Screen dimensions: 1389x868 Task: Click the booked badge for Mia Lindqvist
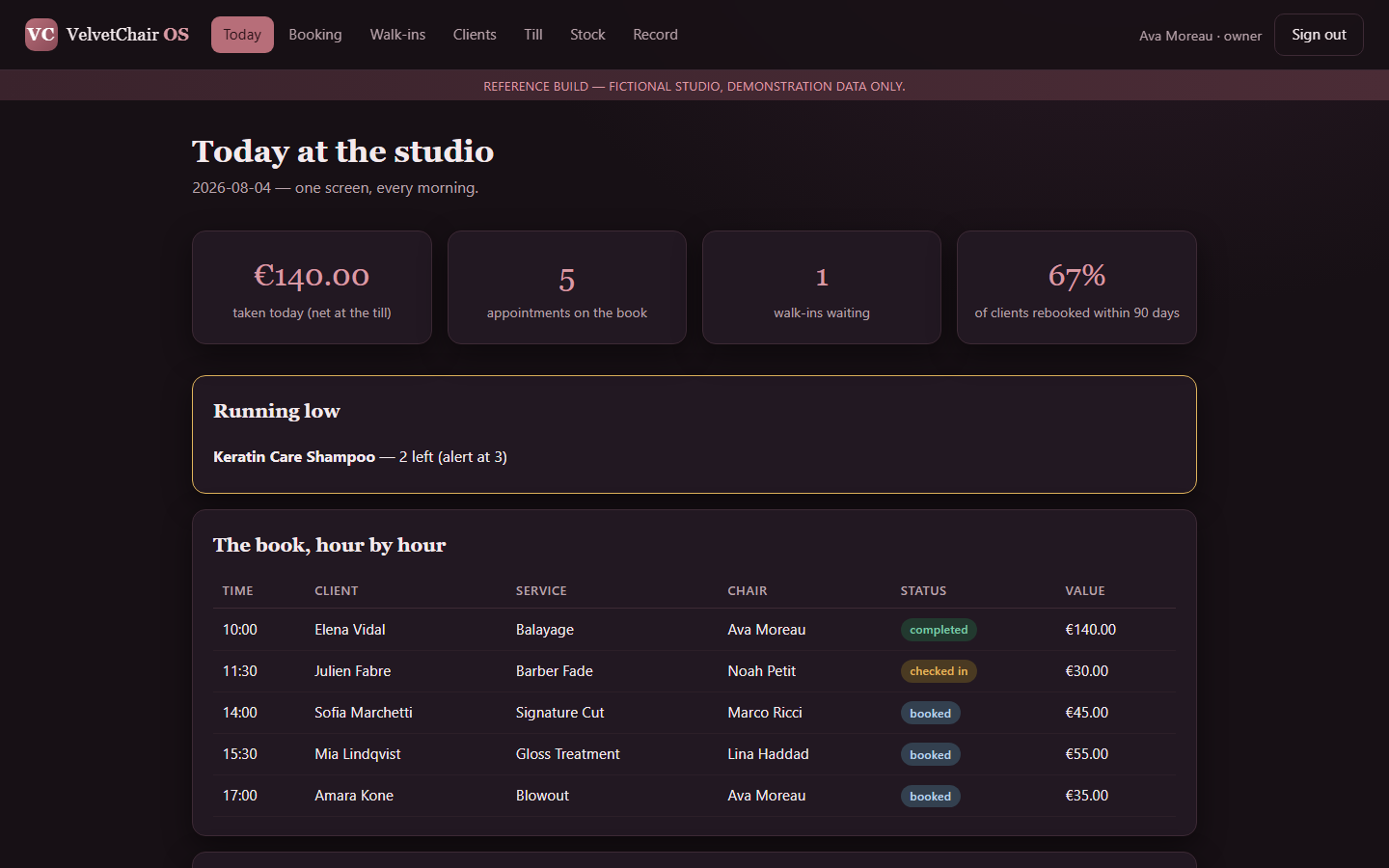(x=931, y=755)
